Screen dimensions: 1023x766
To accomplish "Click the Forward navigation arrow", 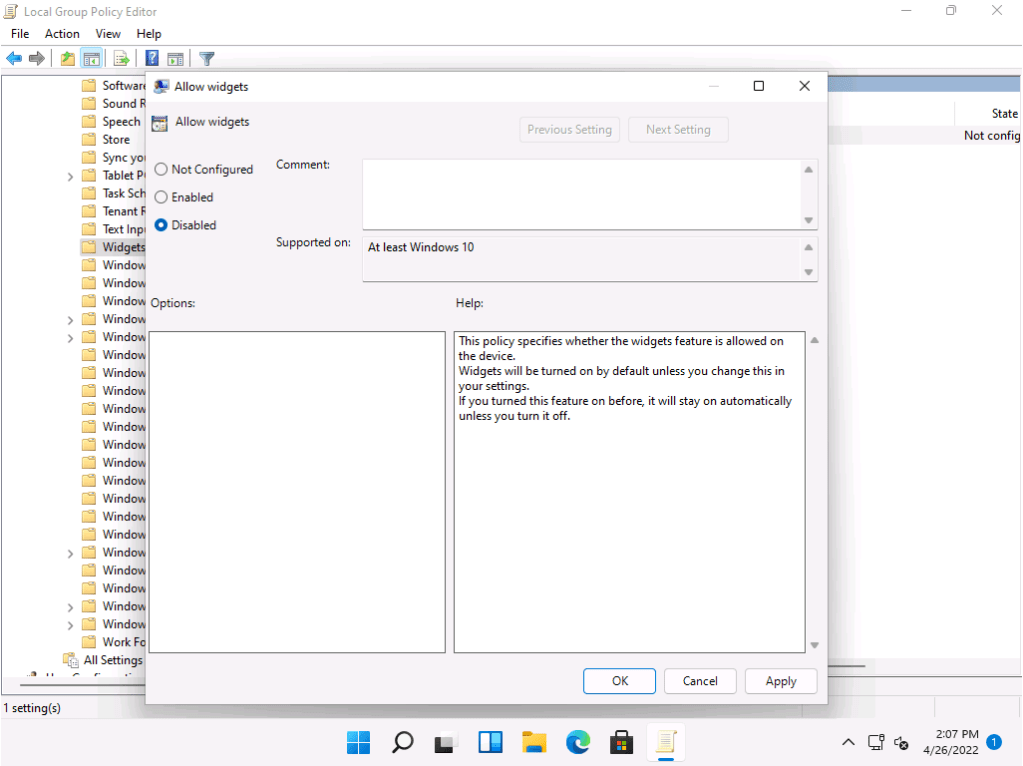I will click(x=37, y=58).
